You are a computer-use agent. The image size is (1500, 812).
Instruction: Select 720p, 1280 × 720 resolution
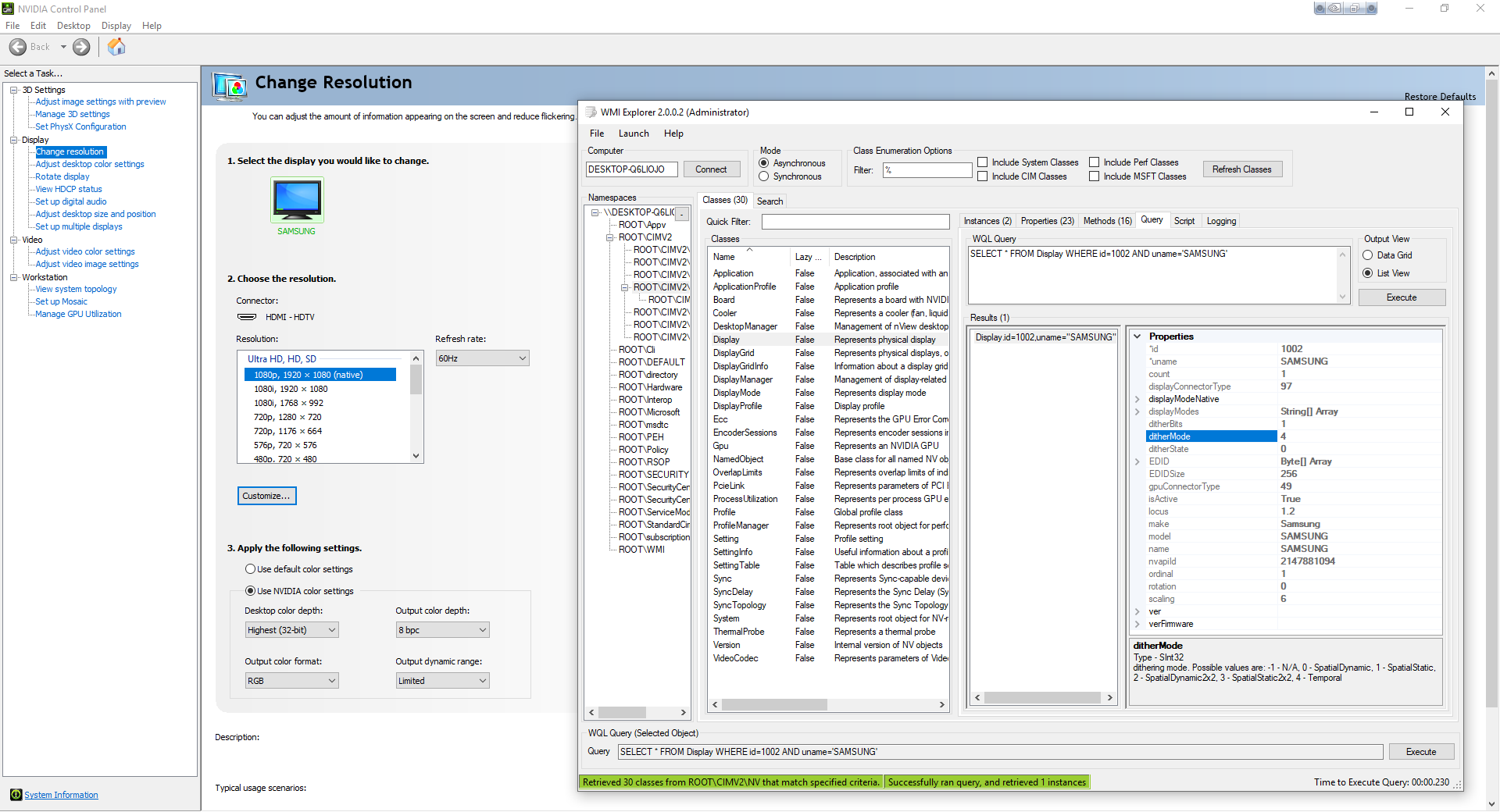[x=287, y=417]
